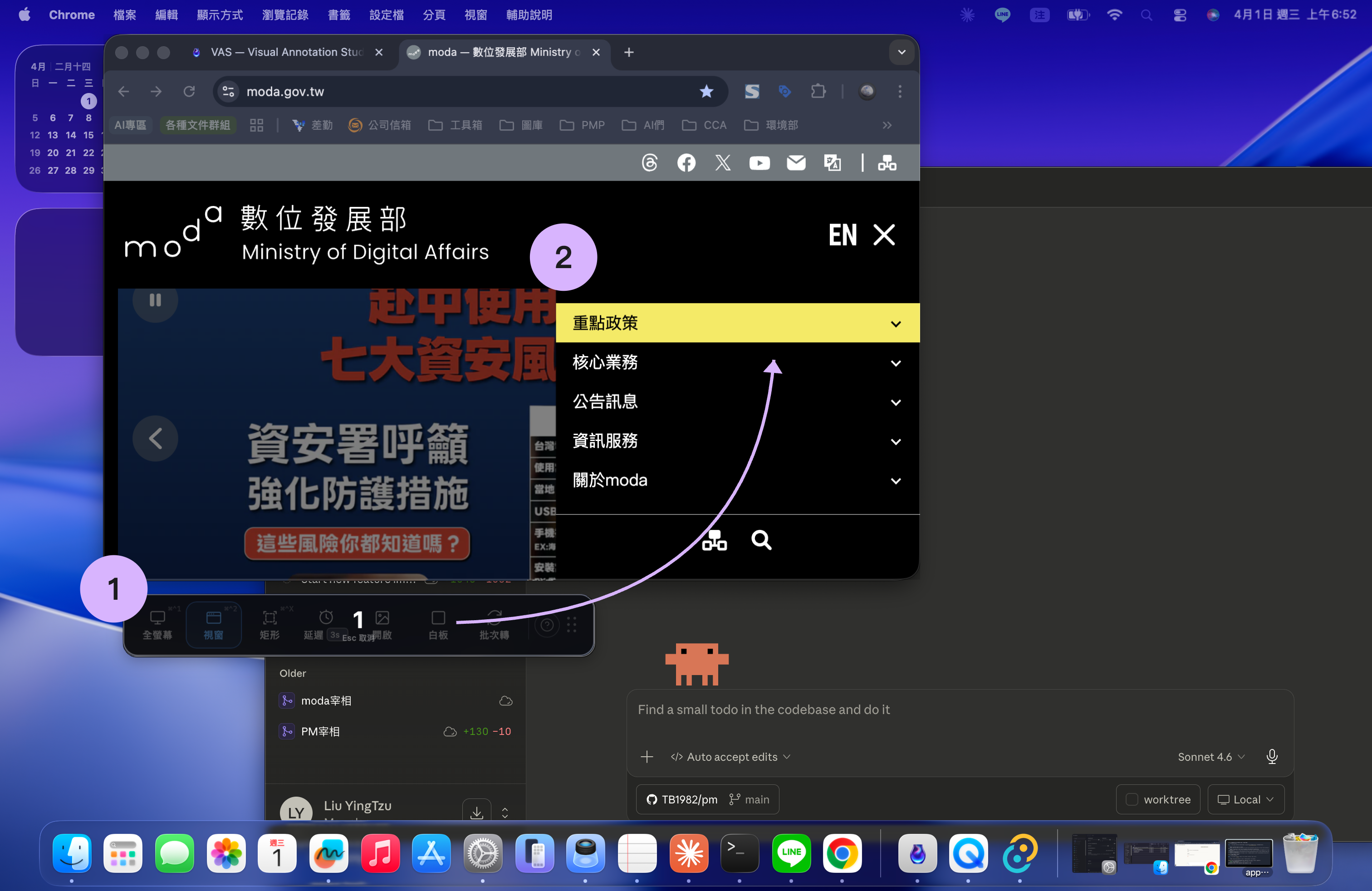Open moda's YouTube channel icon
1372x891 pixels.
759,163
